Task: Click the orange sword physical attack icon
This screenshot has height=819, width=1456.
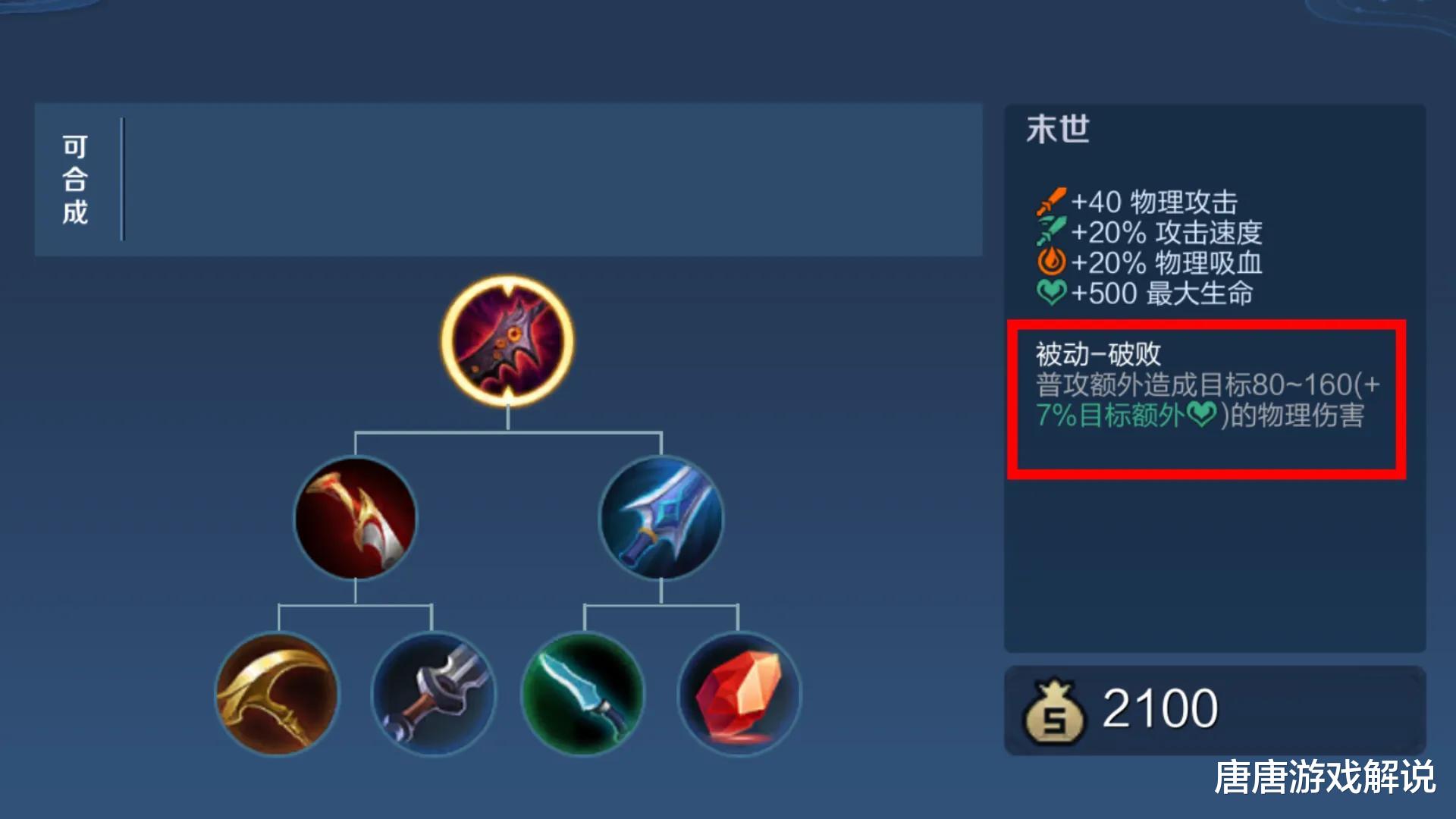Action: pos(1051,202)
